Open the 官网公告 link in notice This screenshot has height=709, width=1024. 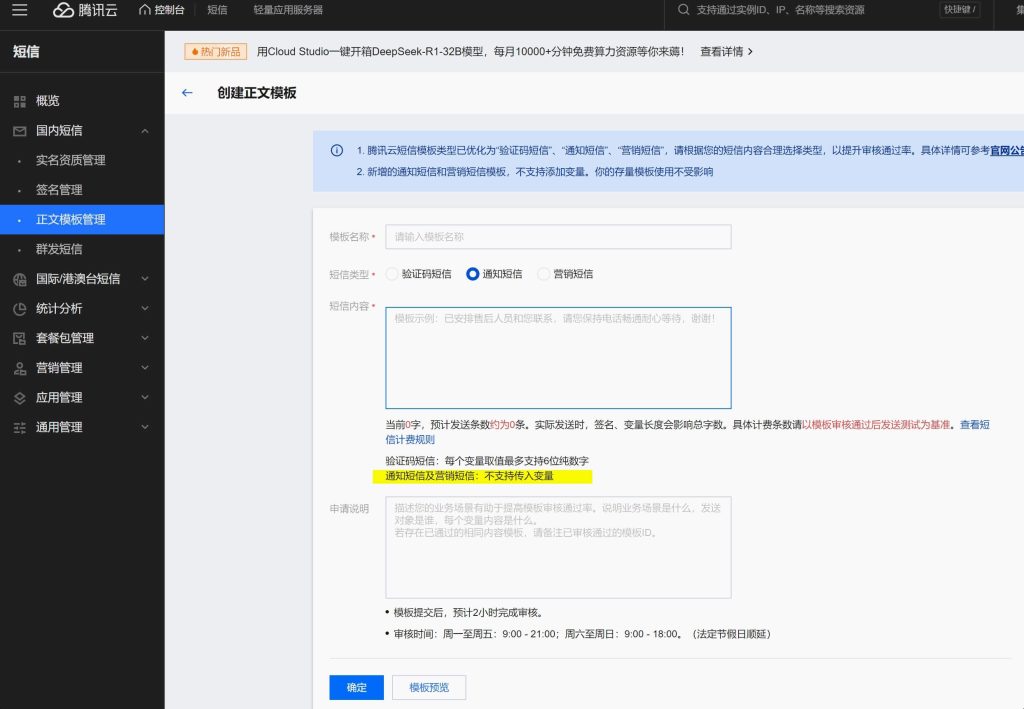click(x=1007, y=151)
